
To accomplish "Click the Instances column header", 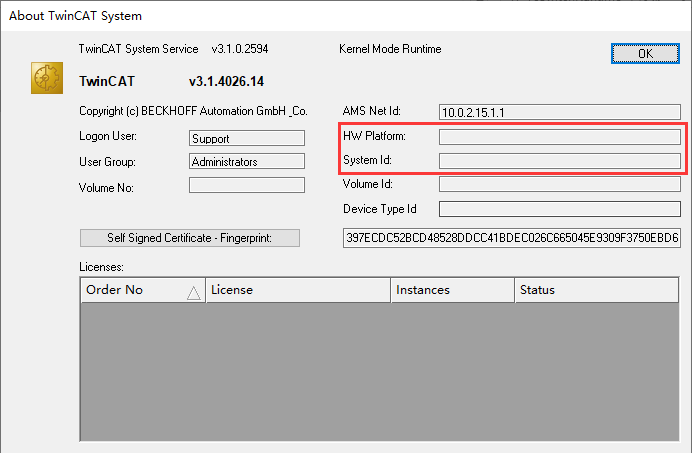I will coord(453,290).
